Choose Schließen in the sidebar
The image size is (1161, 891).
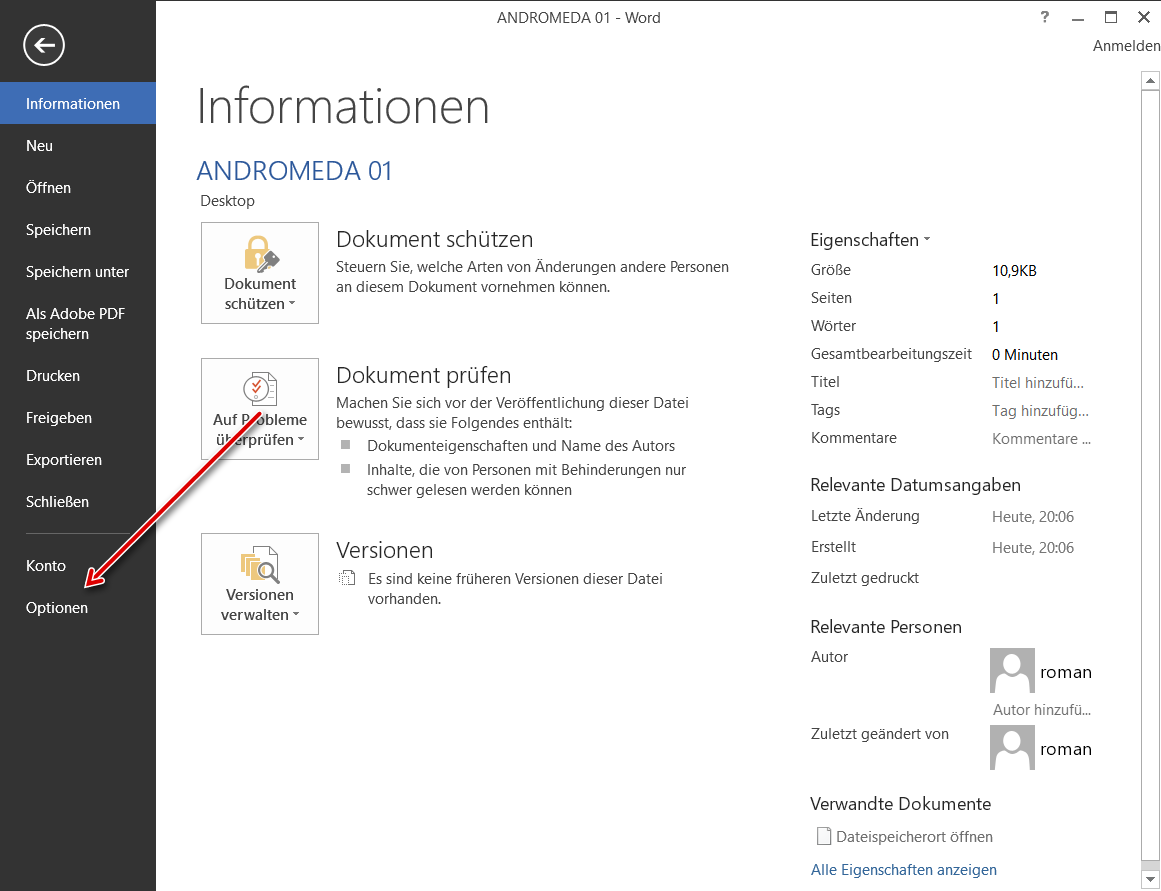click(78, 501)
